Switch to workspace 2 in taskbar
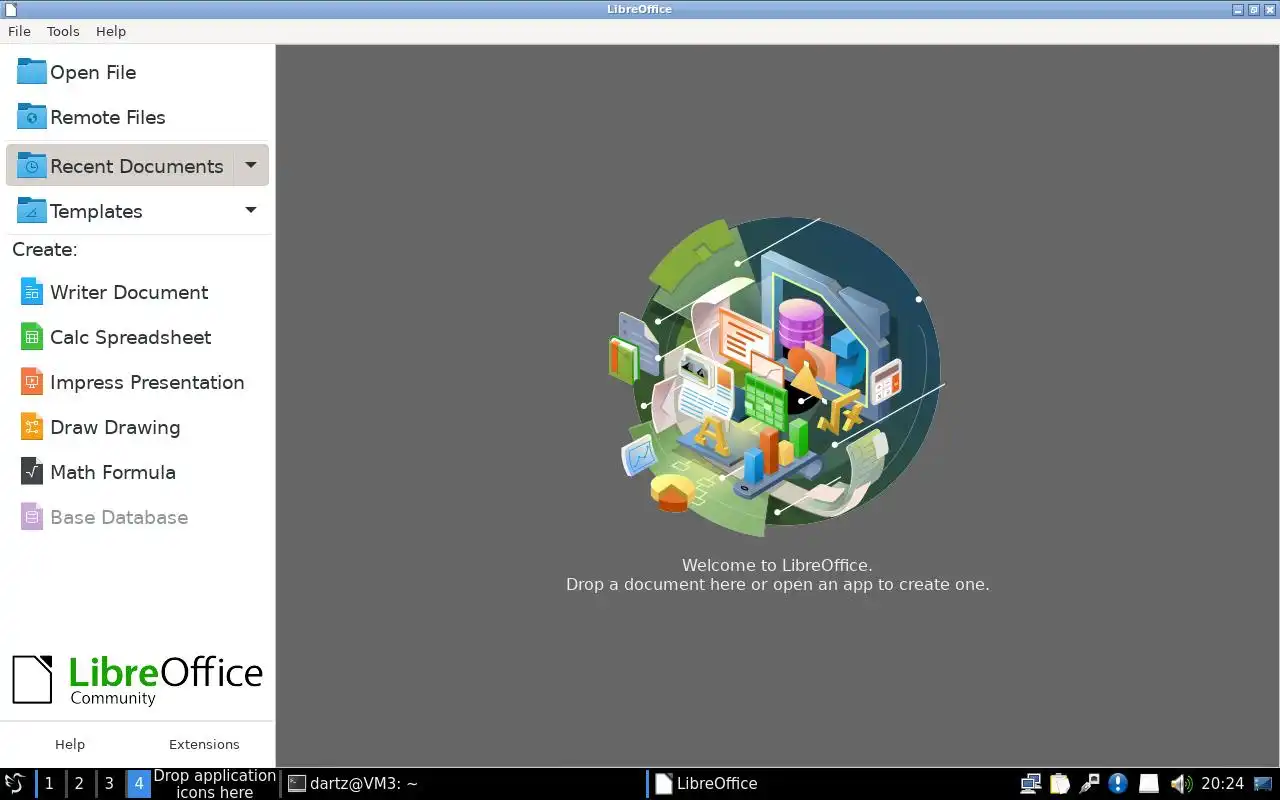The width and height of the screenshot is (1280, 800). tap(79, 784)
